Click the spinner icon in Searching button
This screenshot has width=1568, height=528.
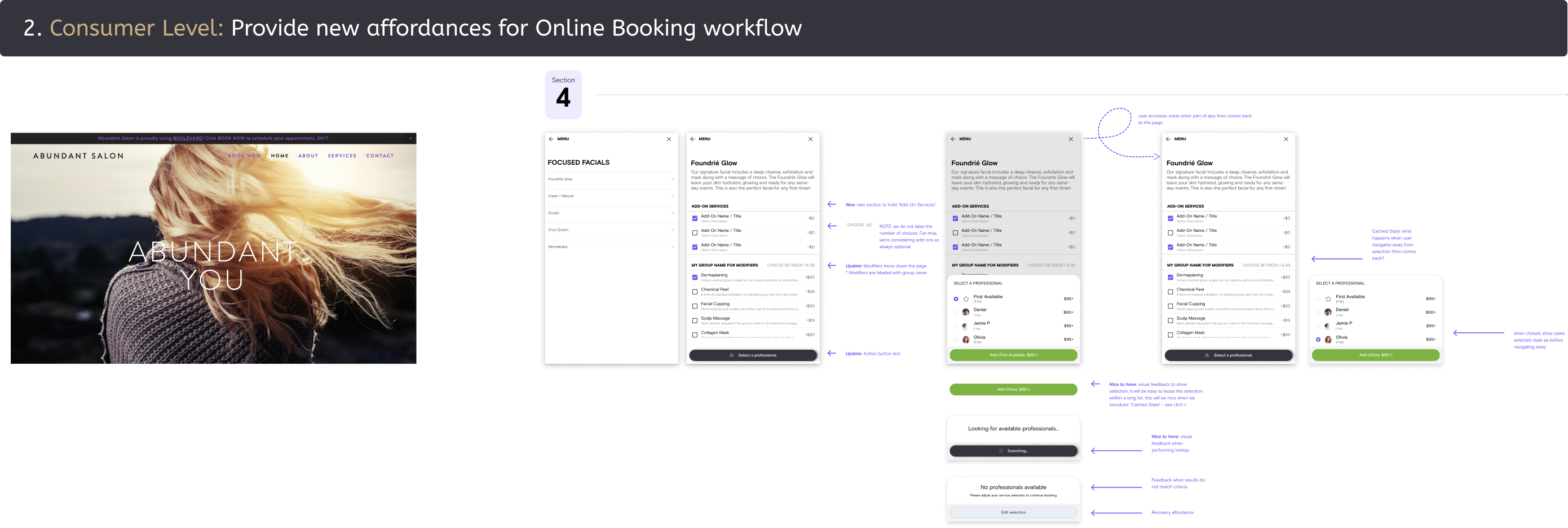point(1001,451)
